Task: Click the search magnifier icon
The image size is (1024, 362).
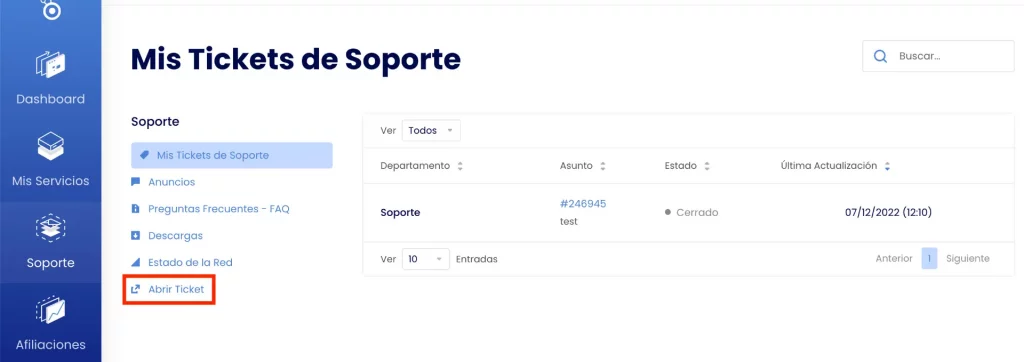Action: [x=880, y=56]
